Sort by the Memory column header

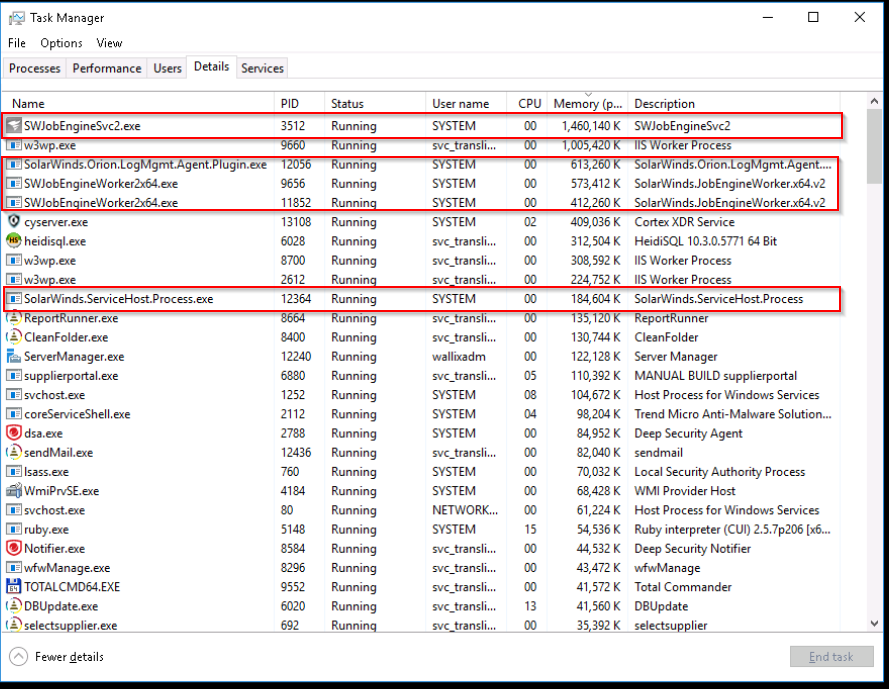[587, 104]
